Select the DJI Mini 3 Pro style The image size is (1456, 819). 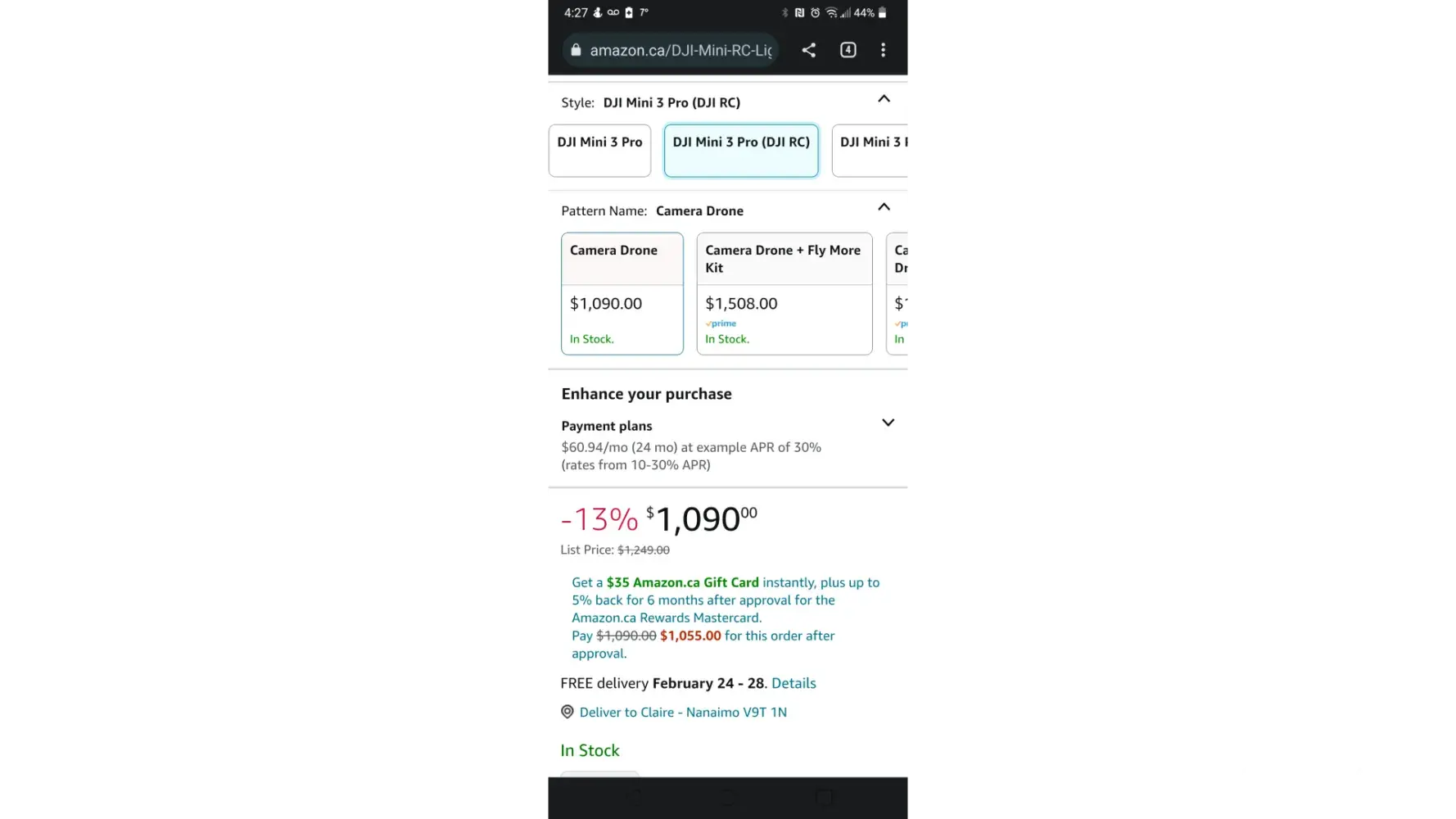599,150
